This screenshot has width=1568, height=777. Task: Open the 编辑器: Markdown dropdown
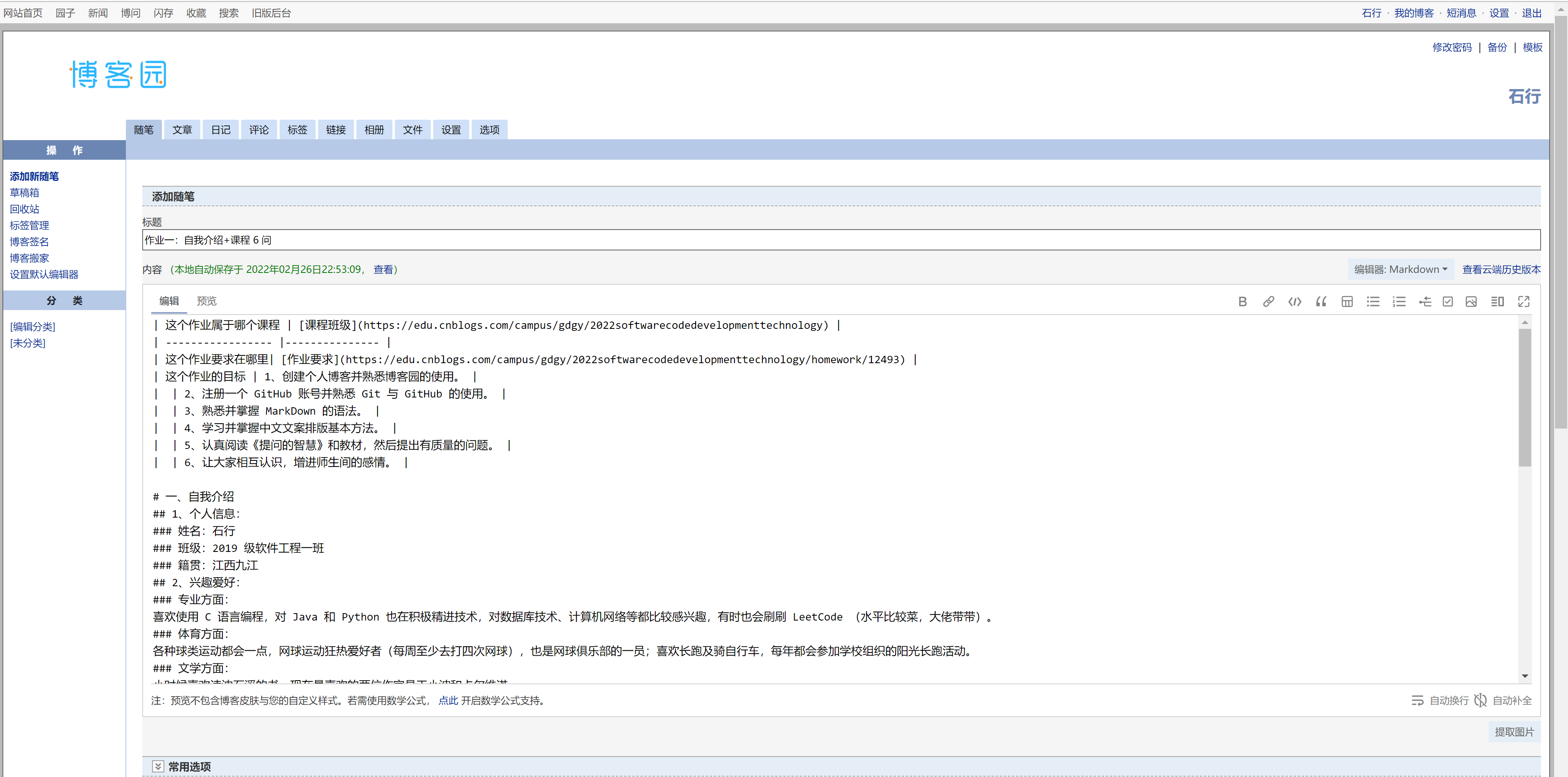tap(1400, 269)
